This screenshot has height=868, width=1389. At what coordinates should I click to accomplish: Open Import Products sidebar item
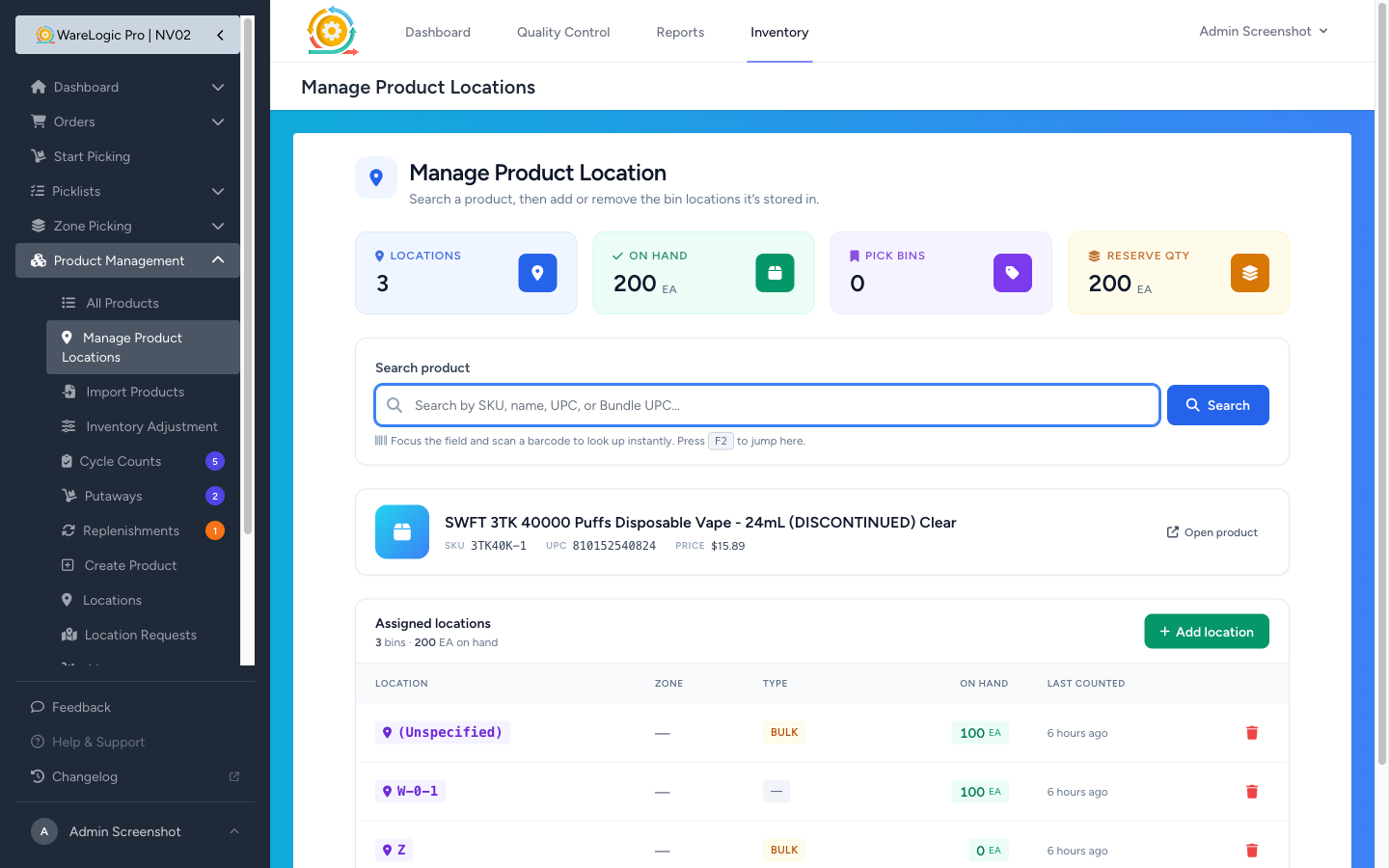click(x=143, y=392)
